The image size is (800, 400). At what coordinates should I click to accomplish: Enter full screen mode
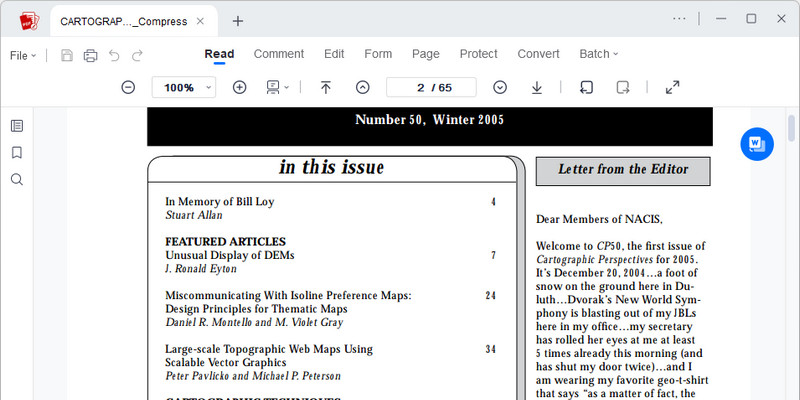672,87
